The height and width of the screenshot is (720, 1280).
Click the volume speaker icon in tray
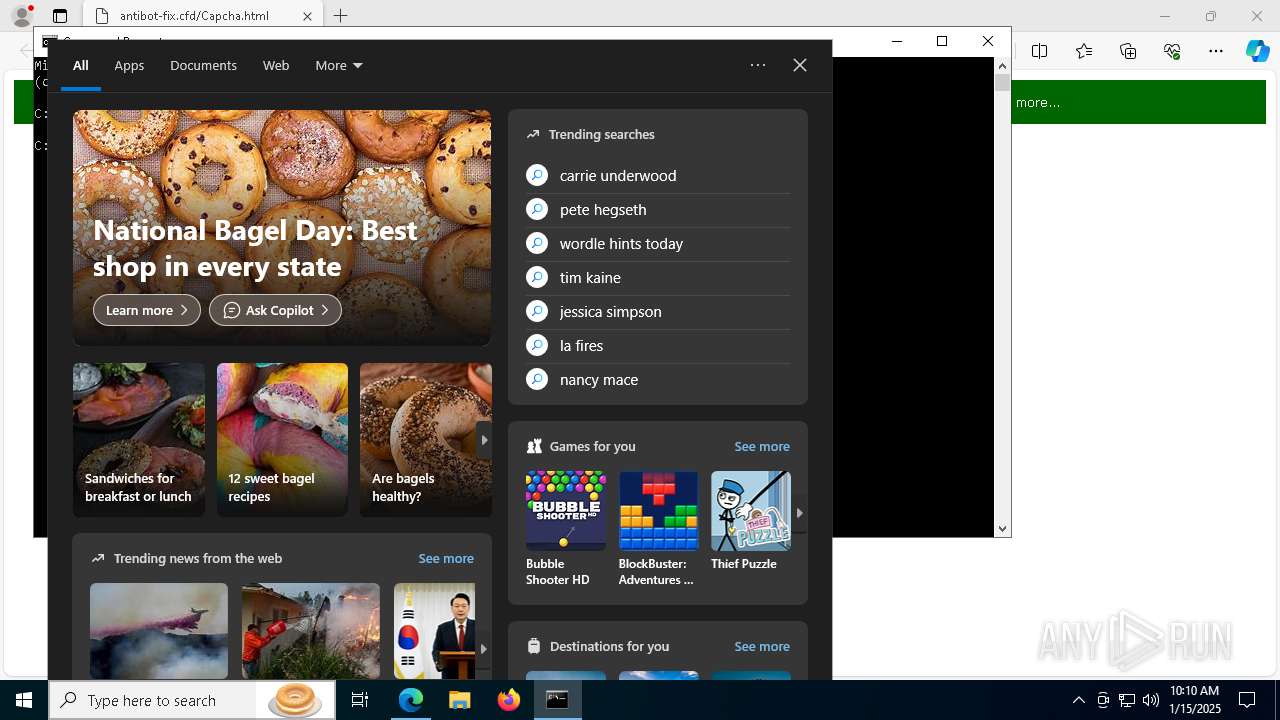pyautogui.click(x=1151, y=701)
